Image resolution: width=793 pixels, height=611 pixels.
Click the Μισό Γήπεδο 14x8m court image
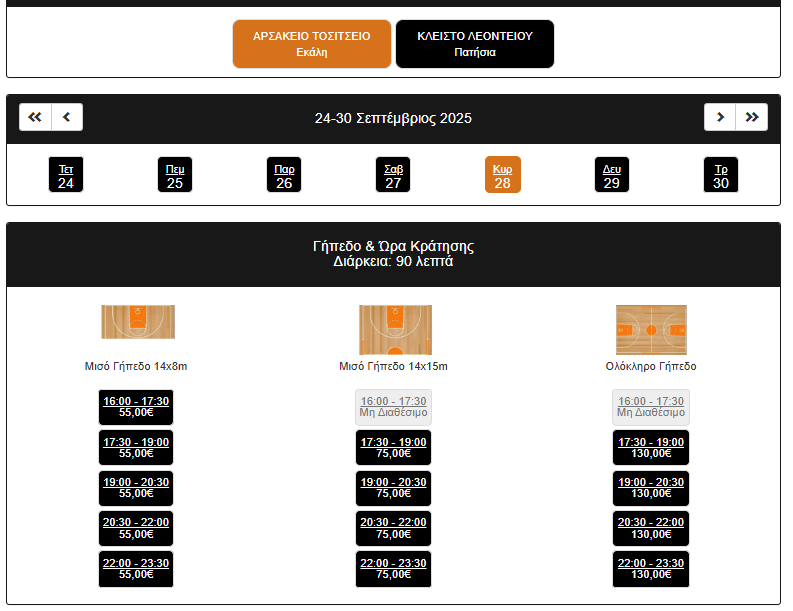point(138,322)
